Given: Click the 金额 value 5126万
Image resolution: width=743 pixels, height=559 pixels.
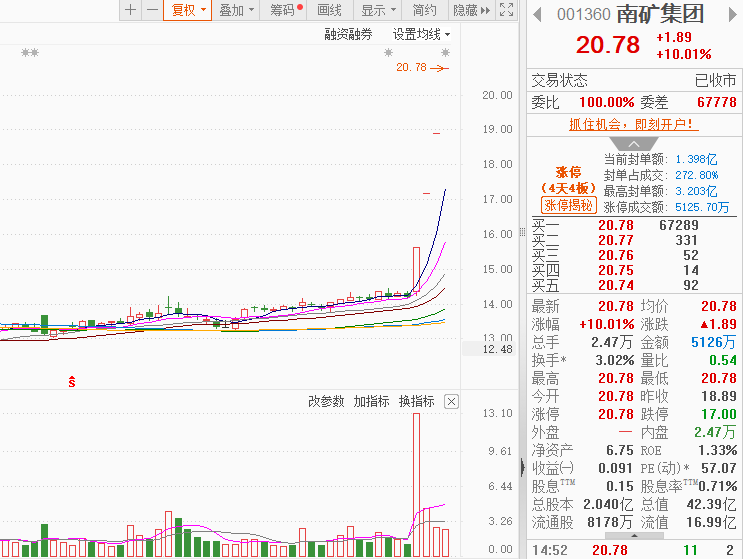Looking at the screenshot, I should (714, 342).
